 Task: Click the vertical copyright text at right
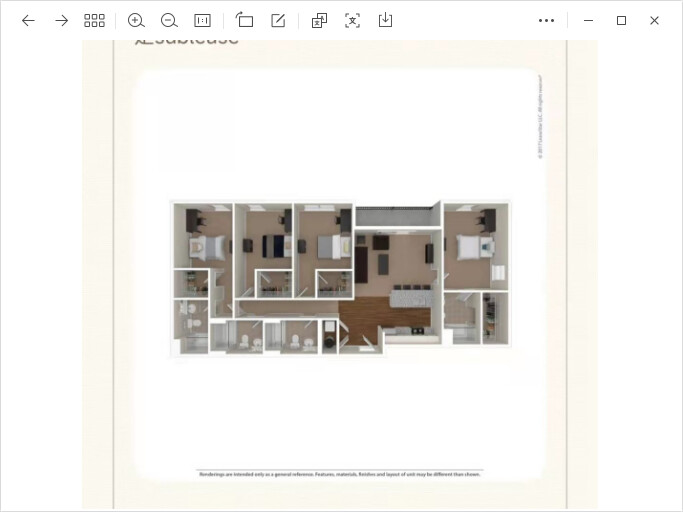point(538,118)
